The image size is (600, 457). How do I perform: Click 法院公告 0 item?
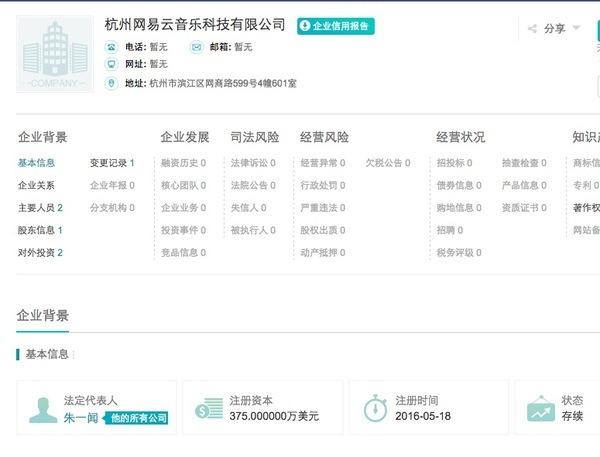pyautogui.click(x=253, y=185)
